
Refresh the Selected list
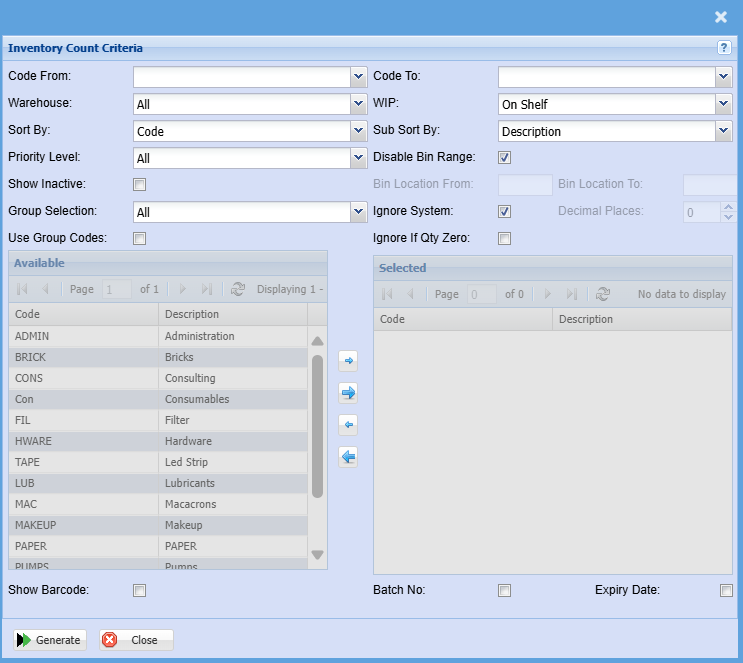(602, 294)
